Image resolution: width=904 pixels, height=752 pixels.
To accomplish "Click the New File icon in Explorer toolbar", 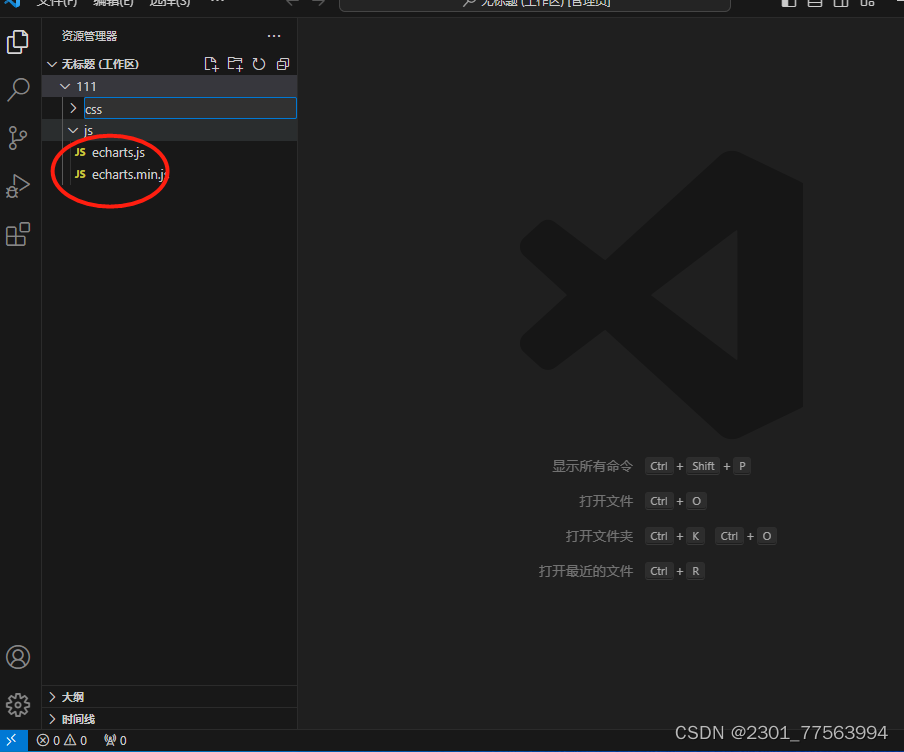I will click(x=211, y=63).
